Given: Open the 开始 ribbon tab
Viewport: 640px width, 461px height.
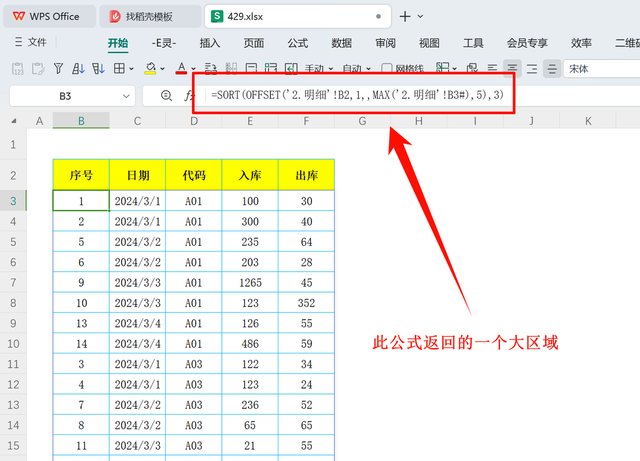Looking at the screenshot, I should 118,43.
